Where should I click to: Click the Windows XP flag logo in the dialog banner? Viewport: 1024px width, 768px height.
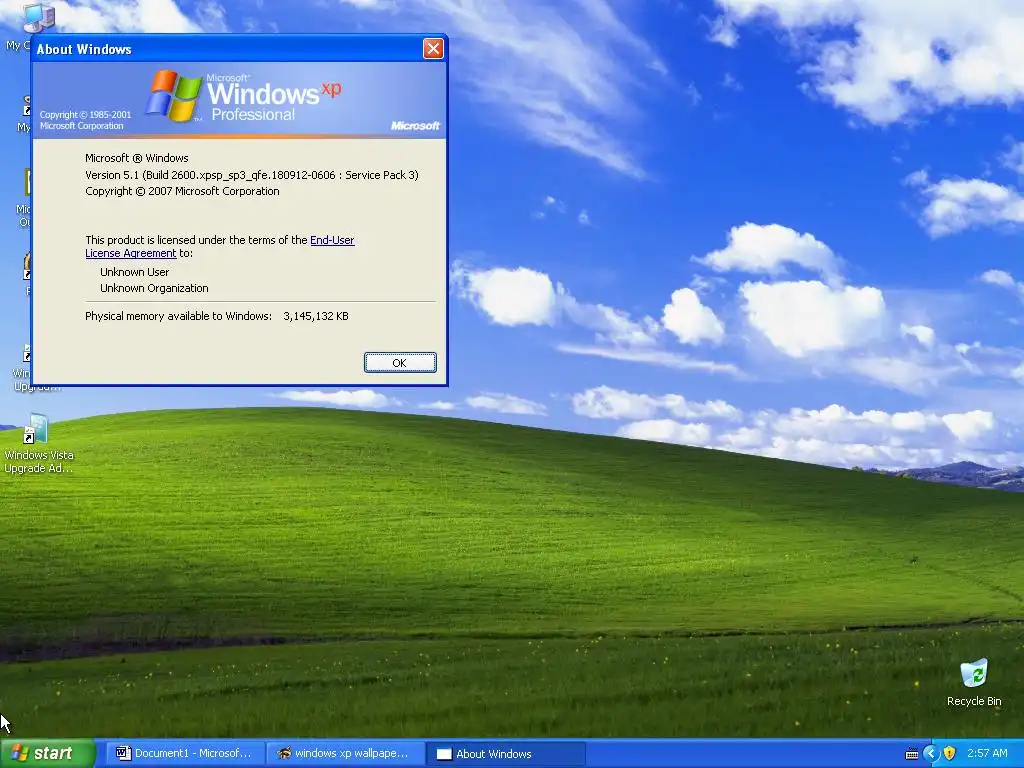pyautogui.click(x=174, y=96)
